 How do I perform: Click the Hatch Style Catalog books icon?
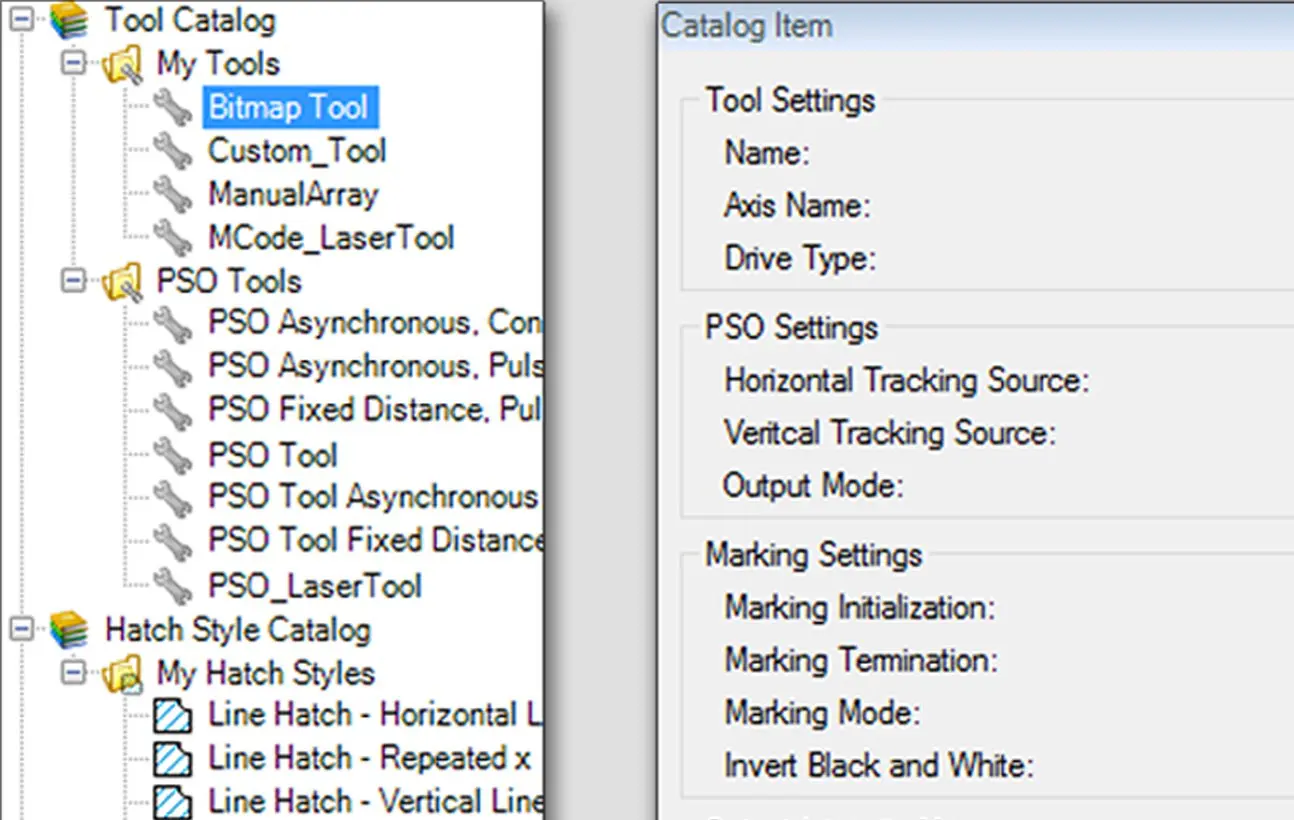click(68, 630)
